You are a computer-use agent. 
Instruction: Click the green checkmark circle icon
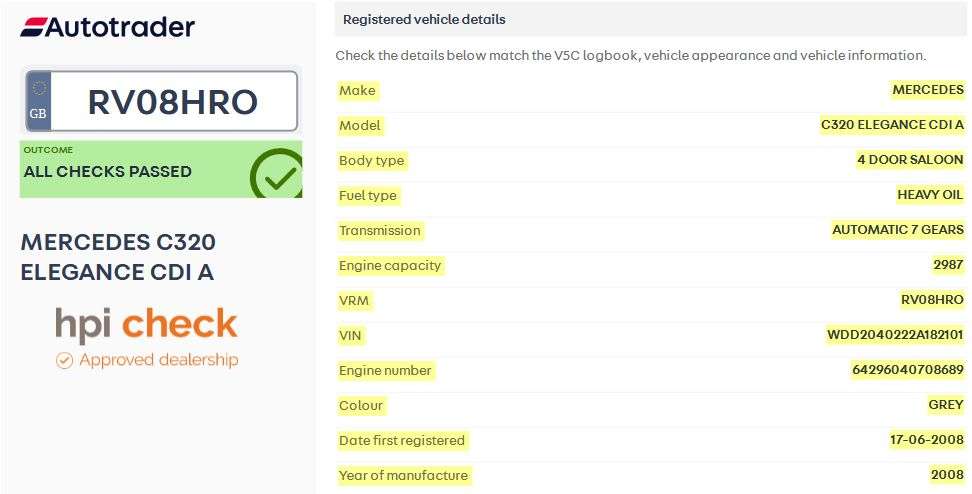pyautogui.click(x=276, y=174)
